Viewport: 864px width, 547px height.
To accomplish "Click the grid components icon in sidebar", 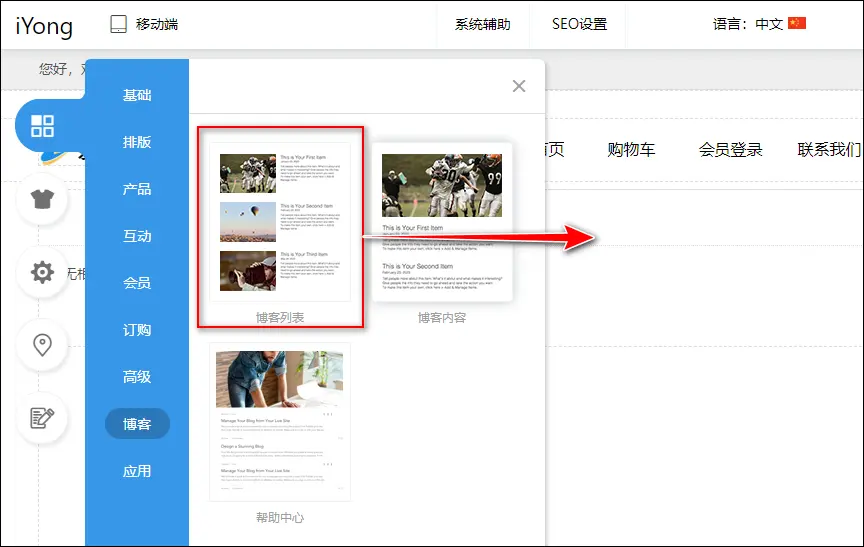I will [x=42, y=126].
